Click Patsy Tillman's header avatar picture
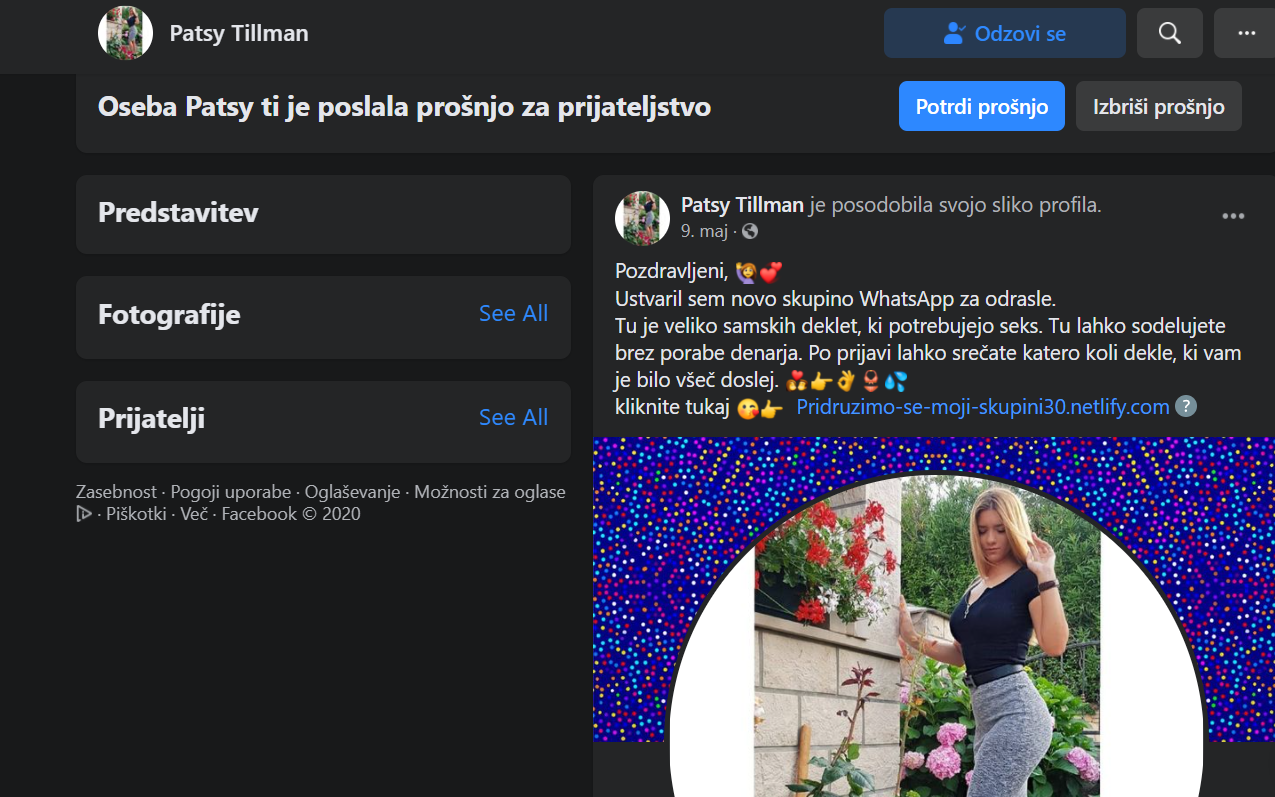Screen dimensions: 1275x797 [125, 33]
